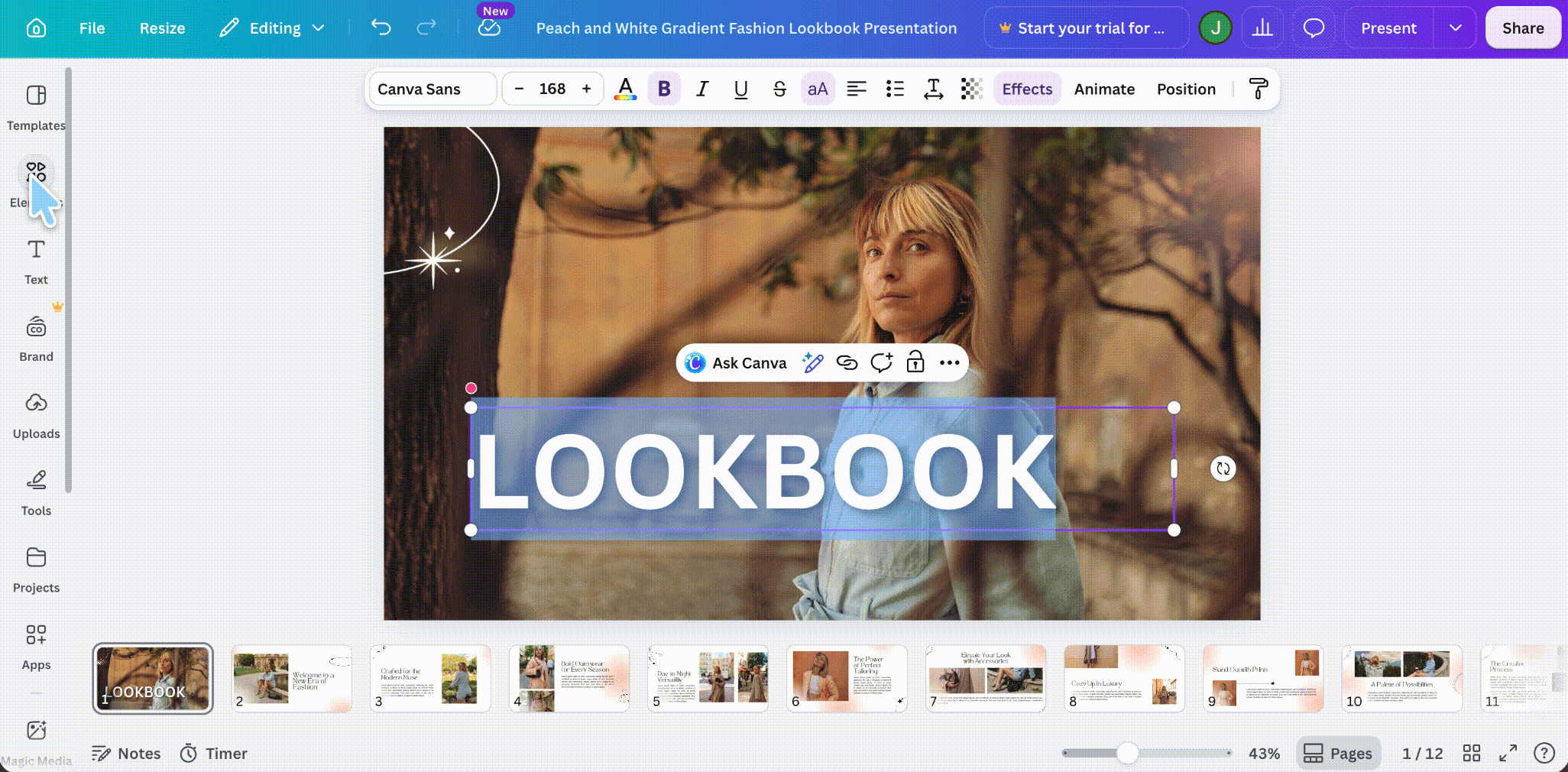Open more options three dots
The height and width of the screenshot is (772, 1568).
click(x=949, y=363)
